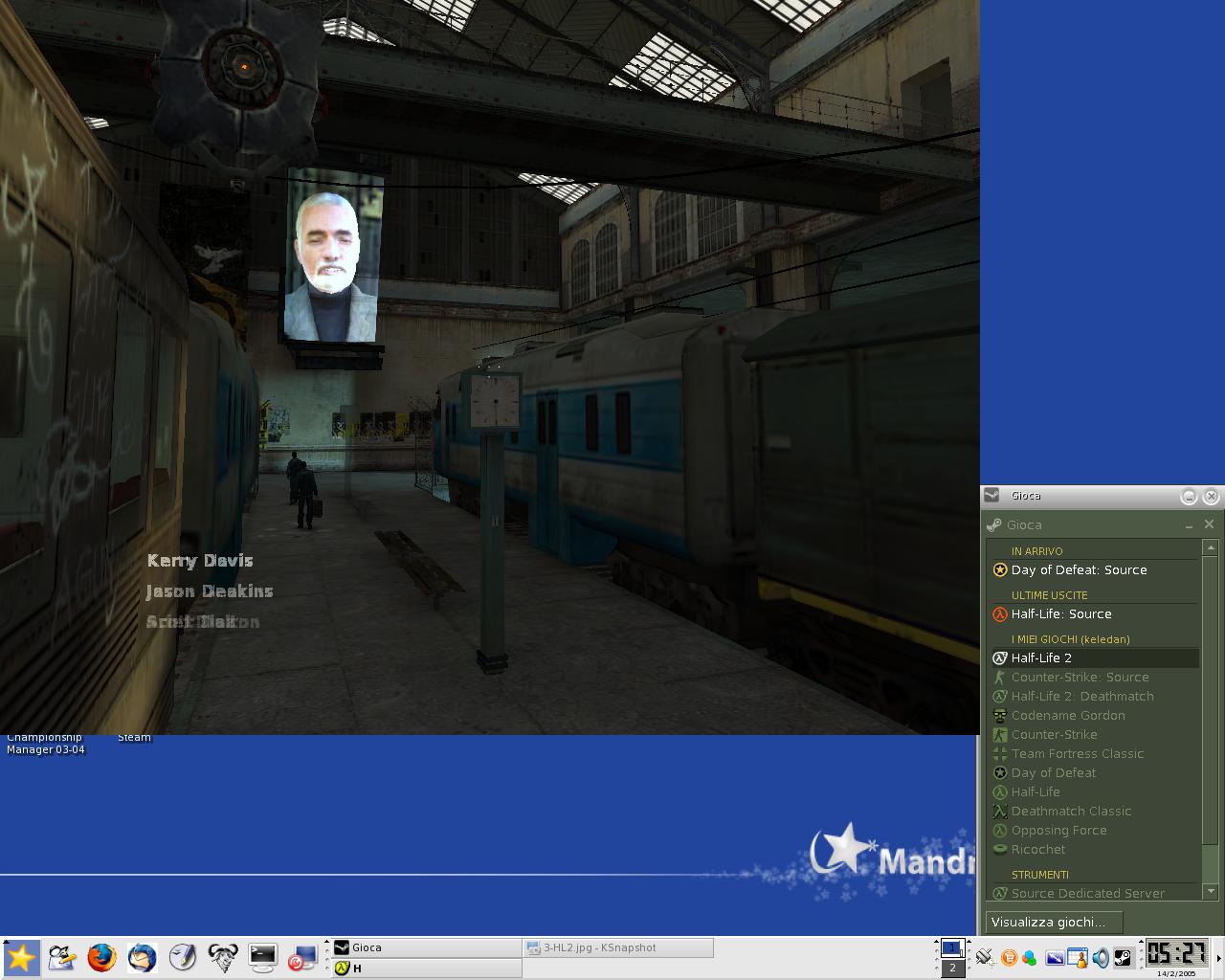Select Half-Life: Source text in game list
This screenshot has width=1225, height=980.
coord(1061,613)
